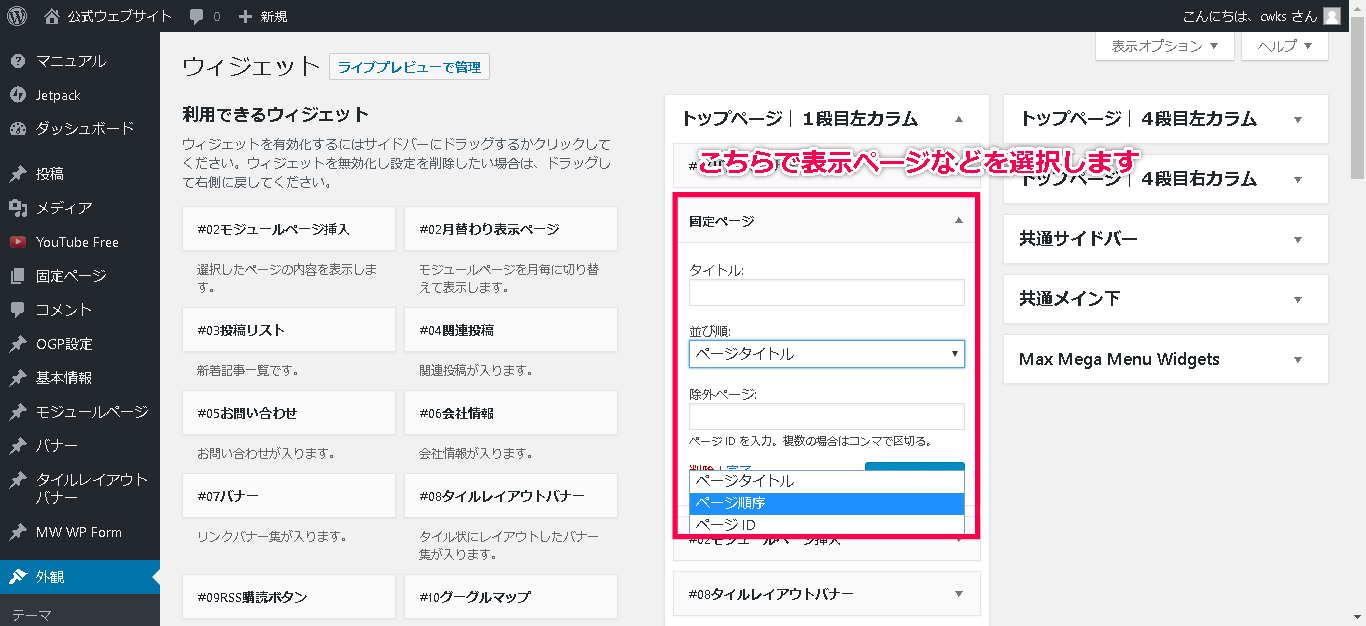Open Dashboard via its palette icon
The image size is (1366, 626).
tap(17, 129)
